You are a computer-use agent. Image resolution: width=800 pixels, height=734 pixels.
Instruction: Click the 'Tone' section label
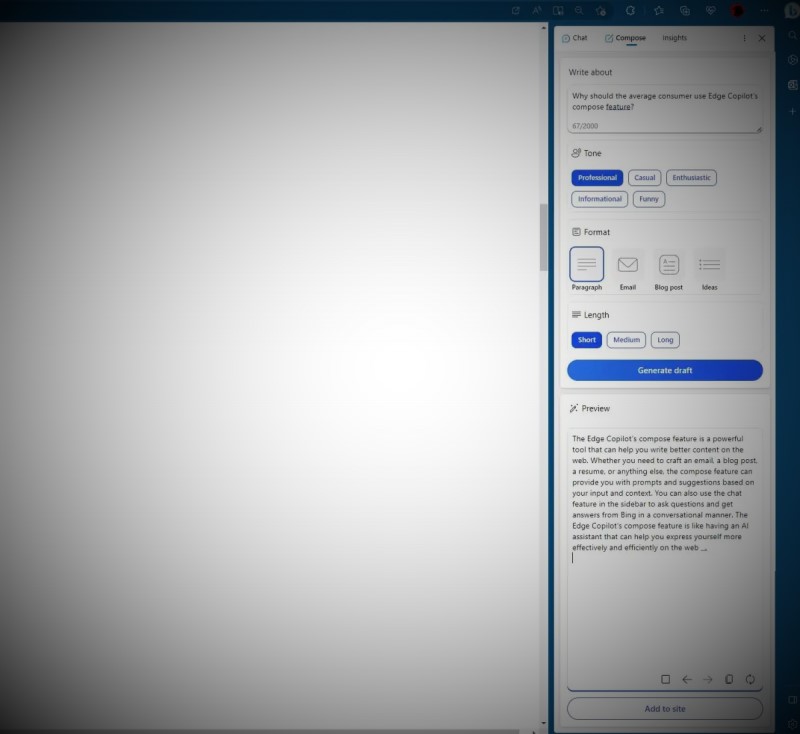pyautogui.click(x=592, y=153)
